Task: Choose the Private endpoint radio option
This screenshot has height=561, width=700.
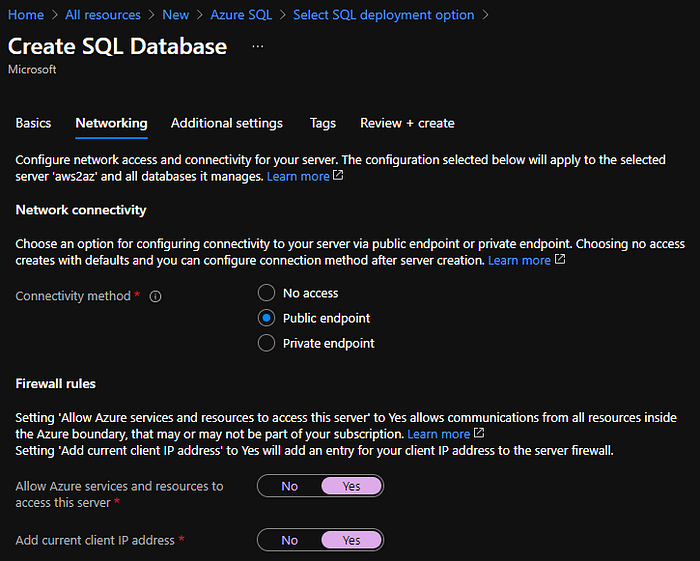Action: point(266,343)
